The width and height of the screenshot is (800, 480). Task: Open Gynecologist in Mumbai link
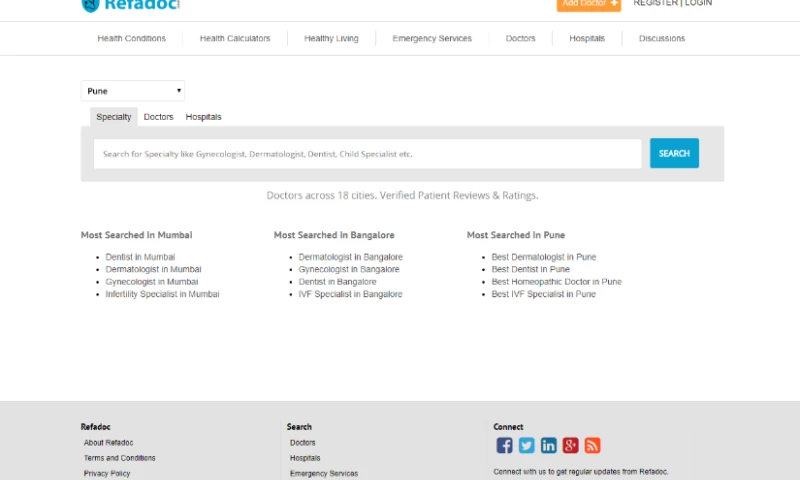point(152,282)
